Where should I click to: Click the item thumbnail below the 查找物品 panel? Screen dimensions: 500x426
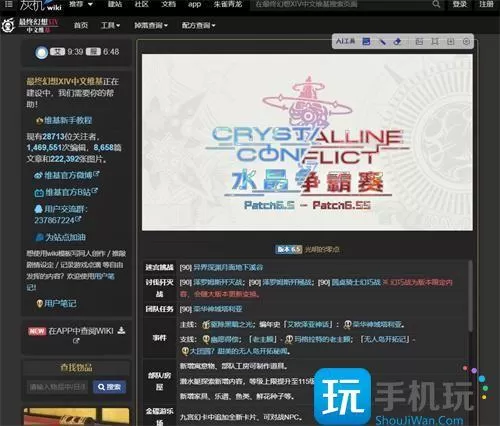(76, 417)
